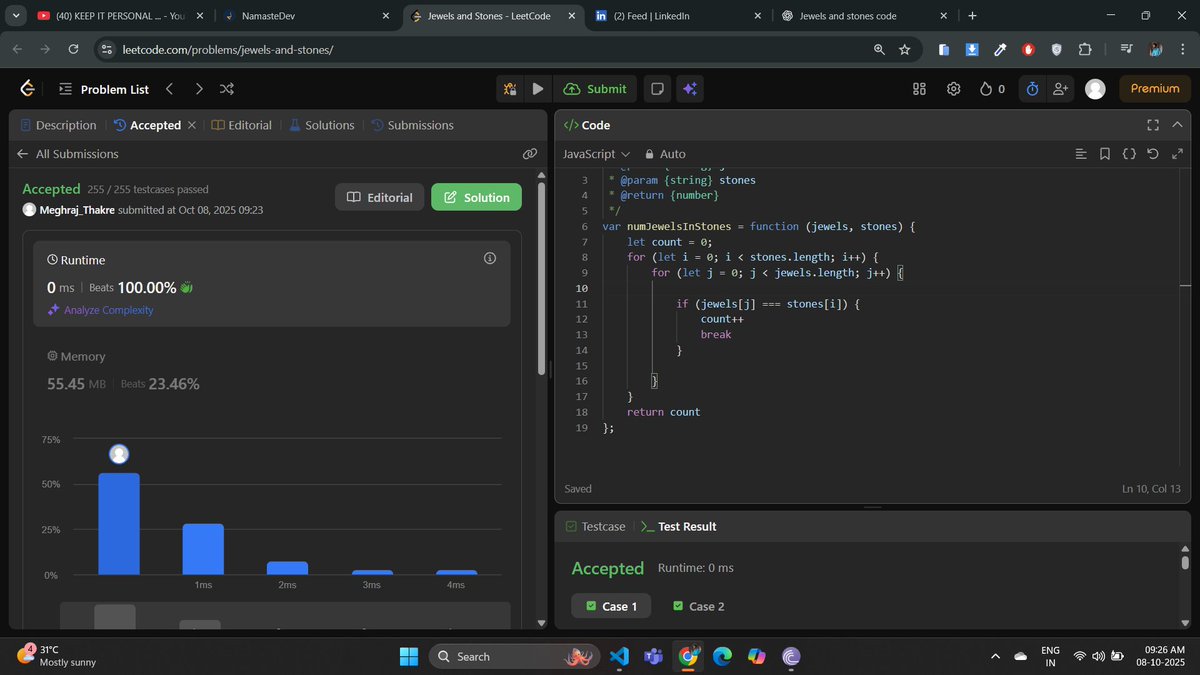Click the color picker eyedropper extension
This screenshot has width=1200, height=675.
point(1000,50)
